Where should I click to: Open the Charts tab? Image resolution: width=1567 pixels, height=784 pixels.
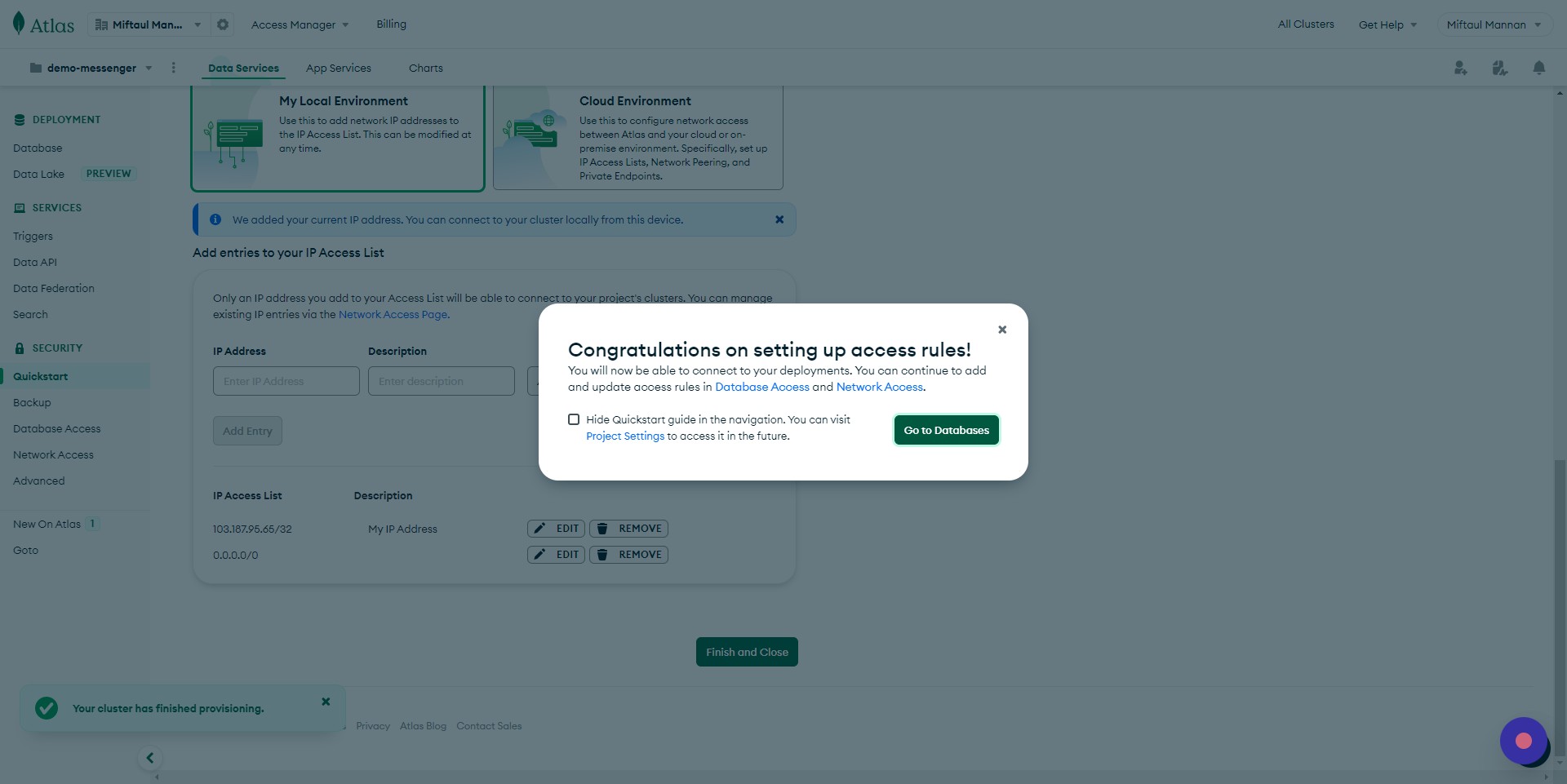[x=425, y=68]
